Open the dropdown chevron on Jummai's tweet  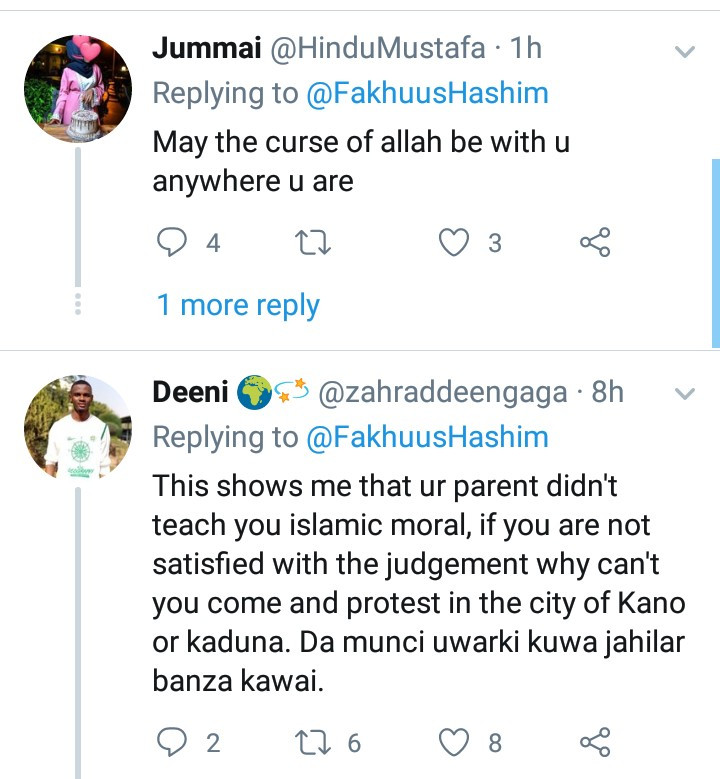[x=685, y=50]
